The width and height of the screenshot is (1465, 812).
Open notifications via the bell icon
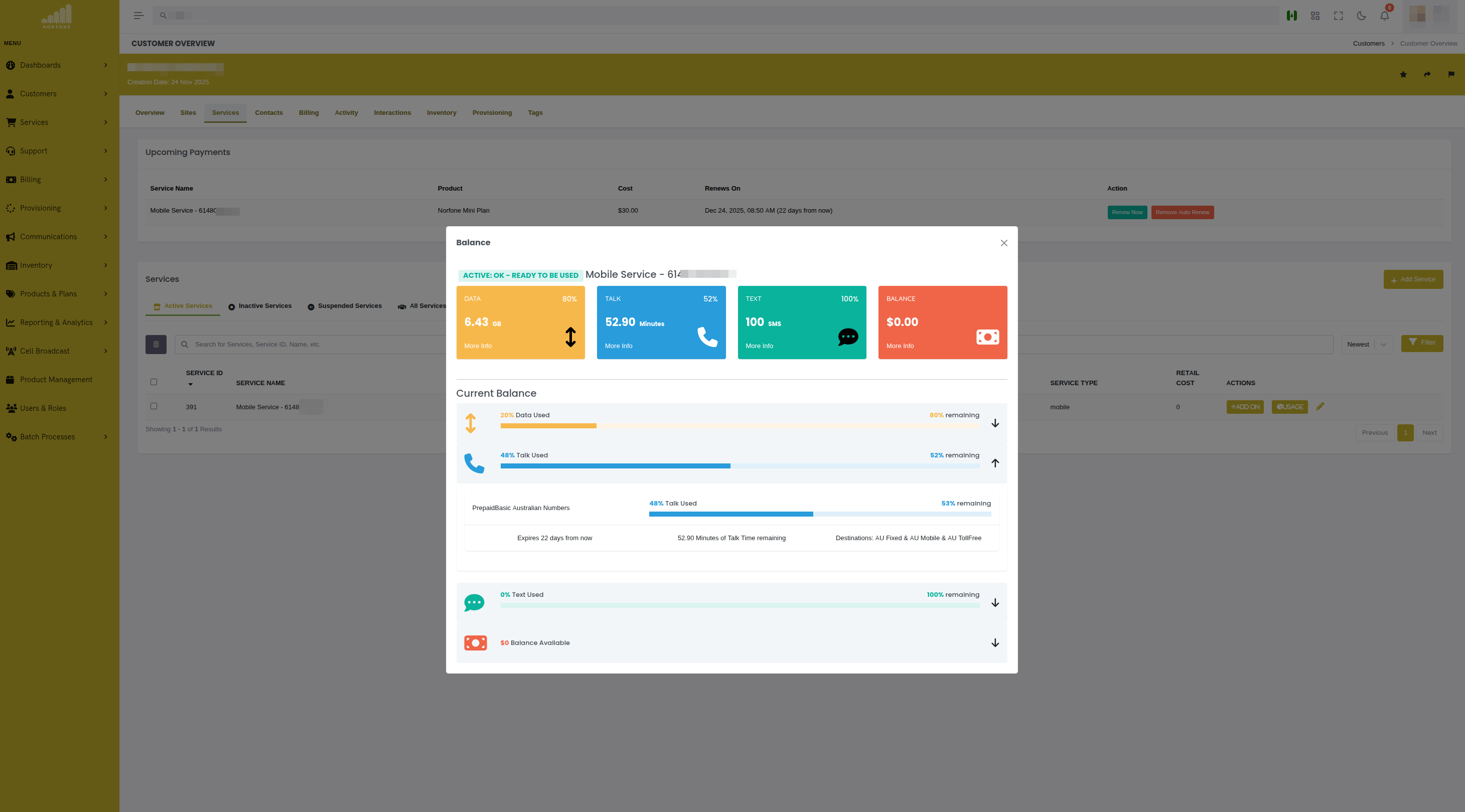click(x=1384, y=16)
